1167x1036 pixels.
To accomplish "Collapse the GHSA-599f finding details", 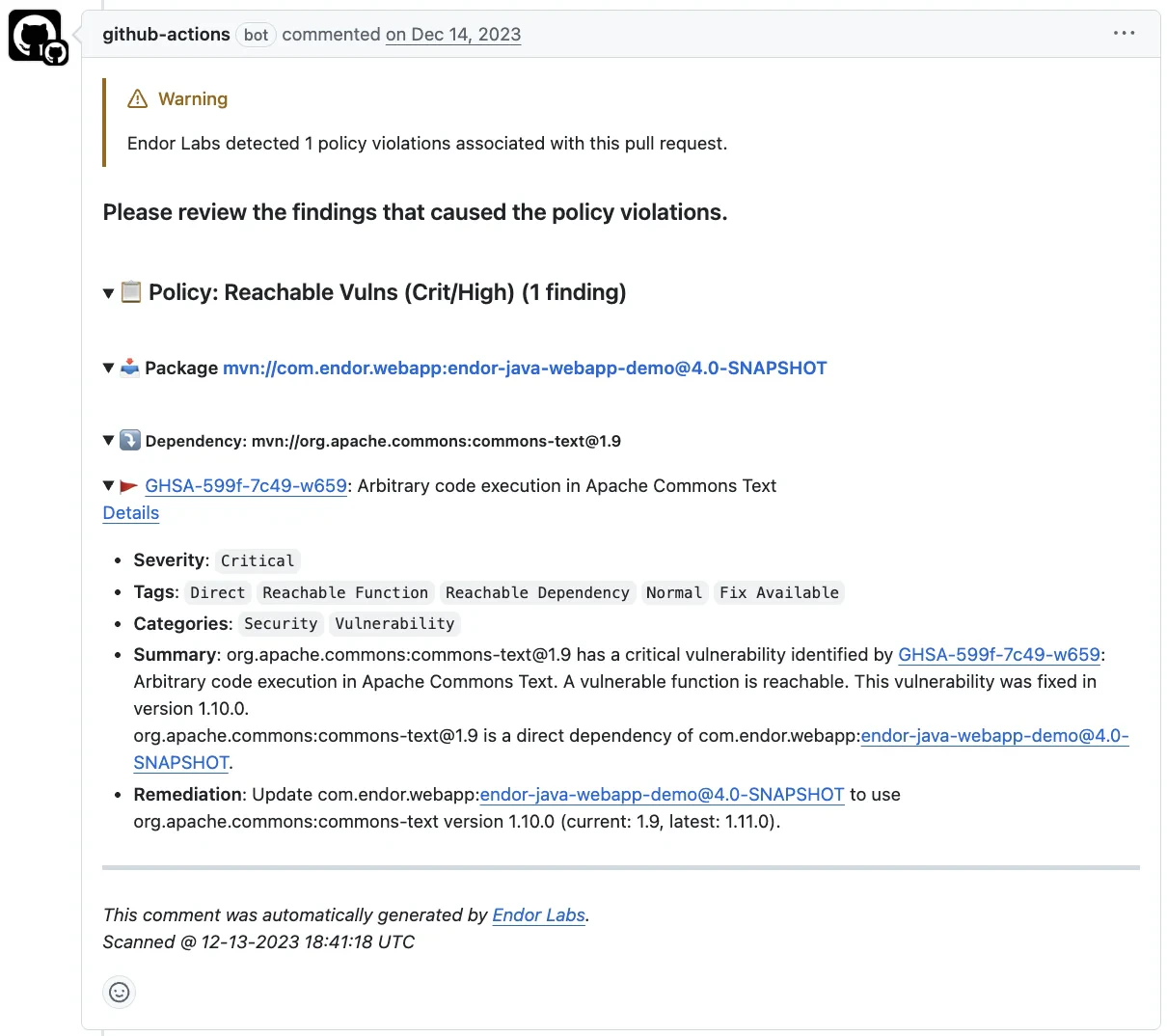I will click(108, 485).
